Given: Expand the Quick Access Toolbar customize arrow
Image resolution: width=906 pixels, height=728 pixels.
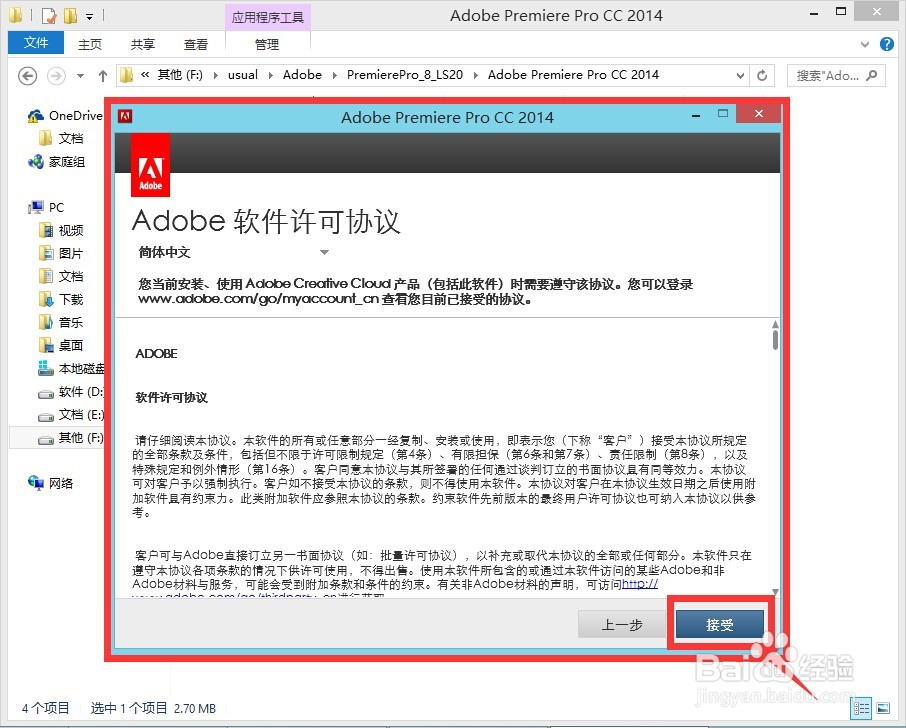Looking at the screenshot, I should [89, 14].
